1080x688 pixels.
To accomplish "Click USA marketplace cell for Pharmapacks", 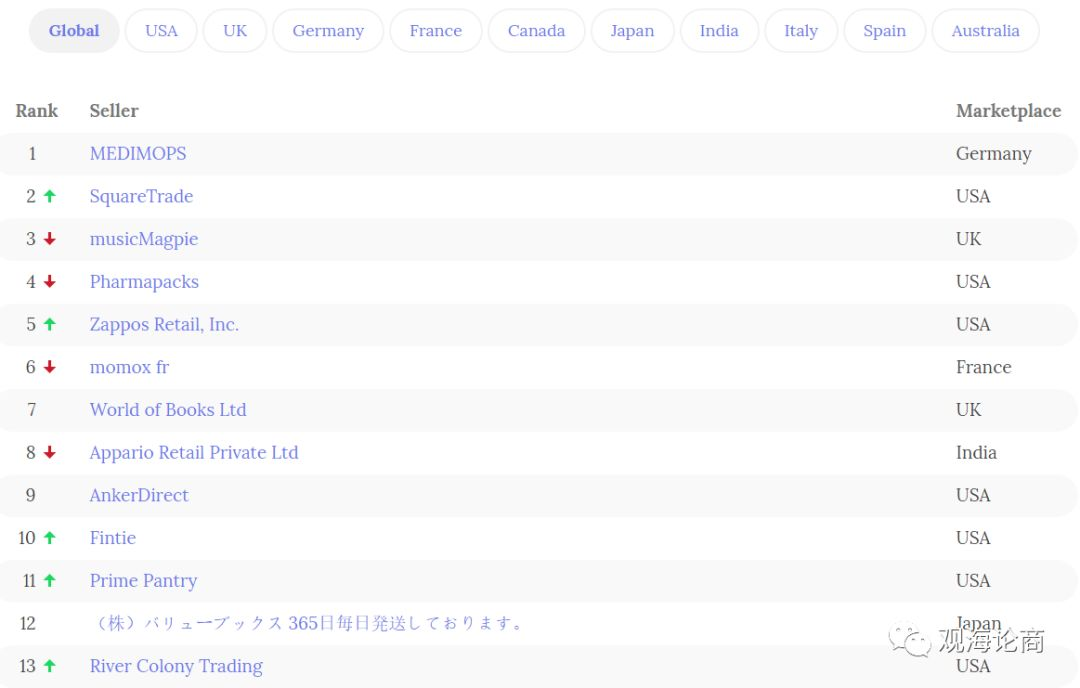I will point(973,282).
